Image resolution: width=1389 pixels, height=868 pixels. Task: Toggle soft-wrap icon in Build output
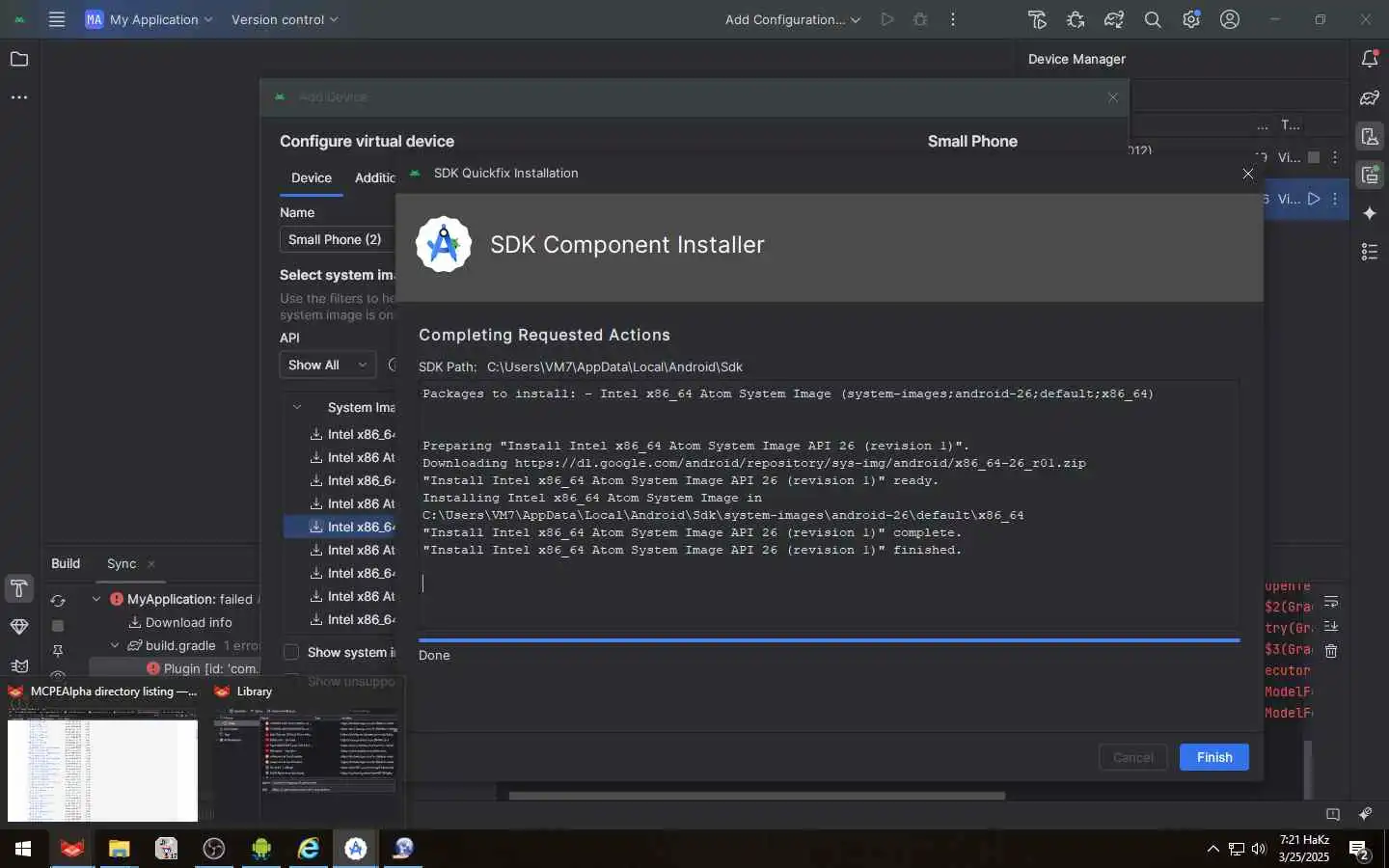(x=1331, y=602)
